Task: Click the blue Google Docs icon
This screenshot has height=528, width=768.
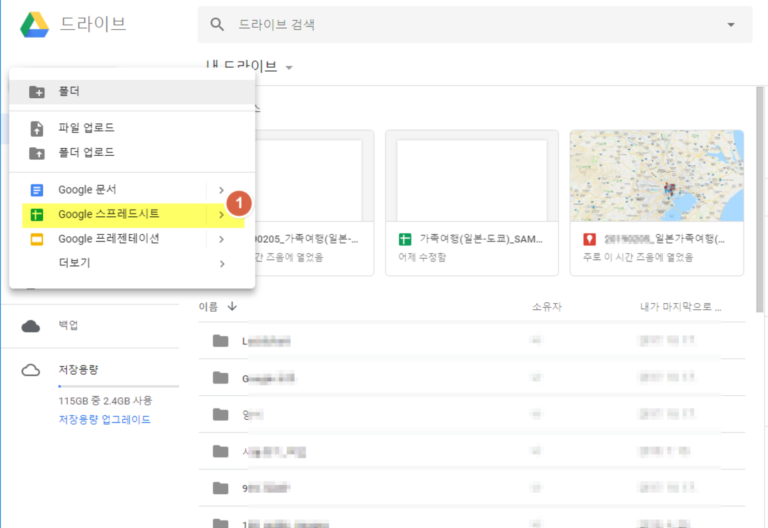Action: [x=37, y=190]
